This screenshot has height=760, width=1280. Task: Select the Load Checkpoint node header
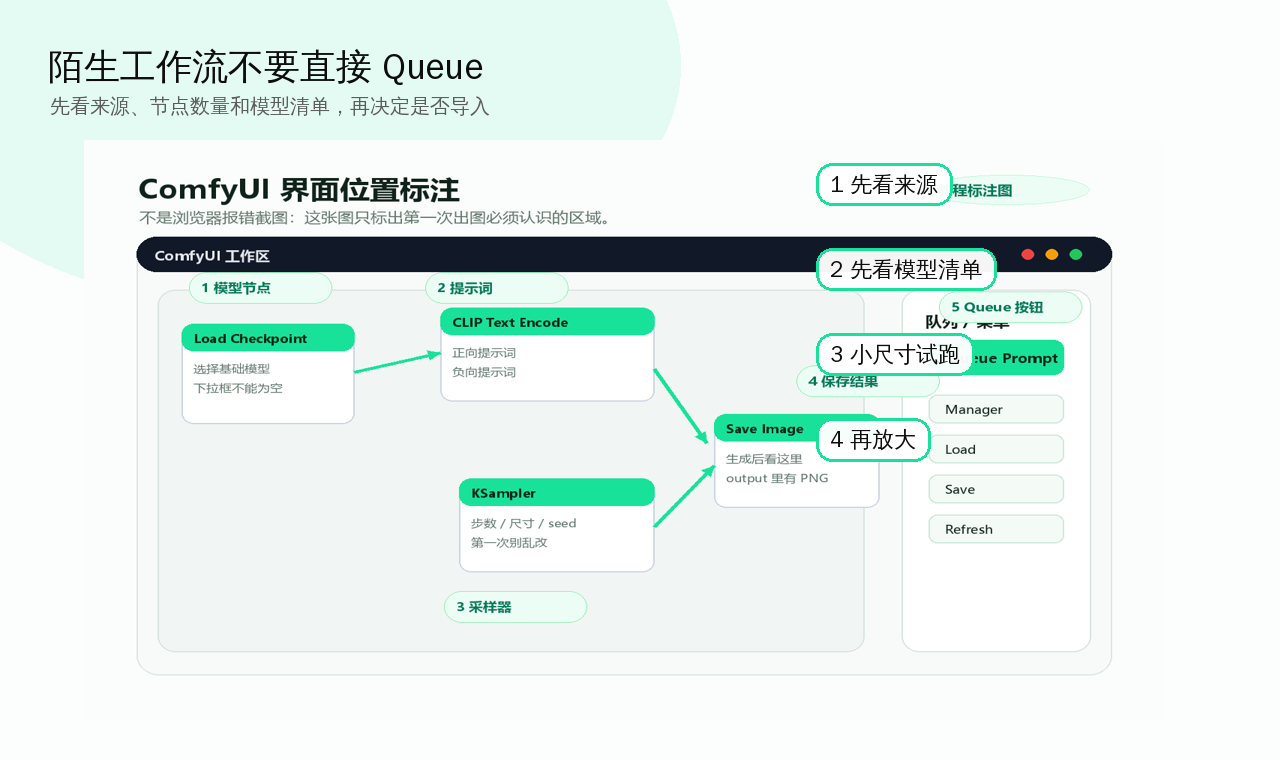pyautogui.click(x=268, y=338)
